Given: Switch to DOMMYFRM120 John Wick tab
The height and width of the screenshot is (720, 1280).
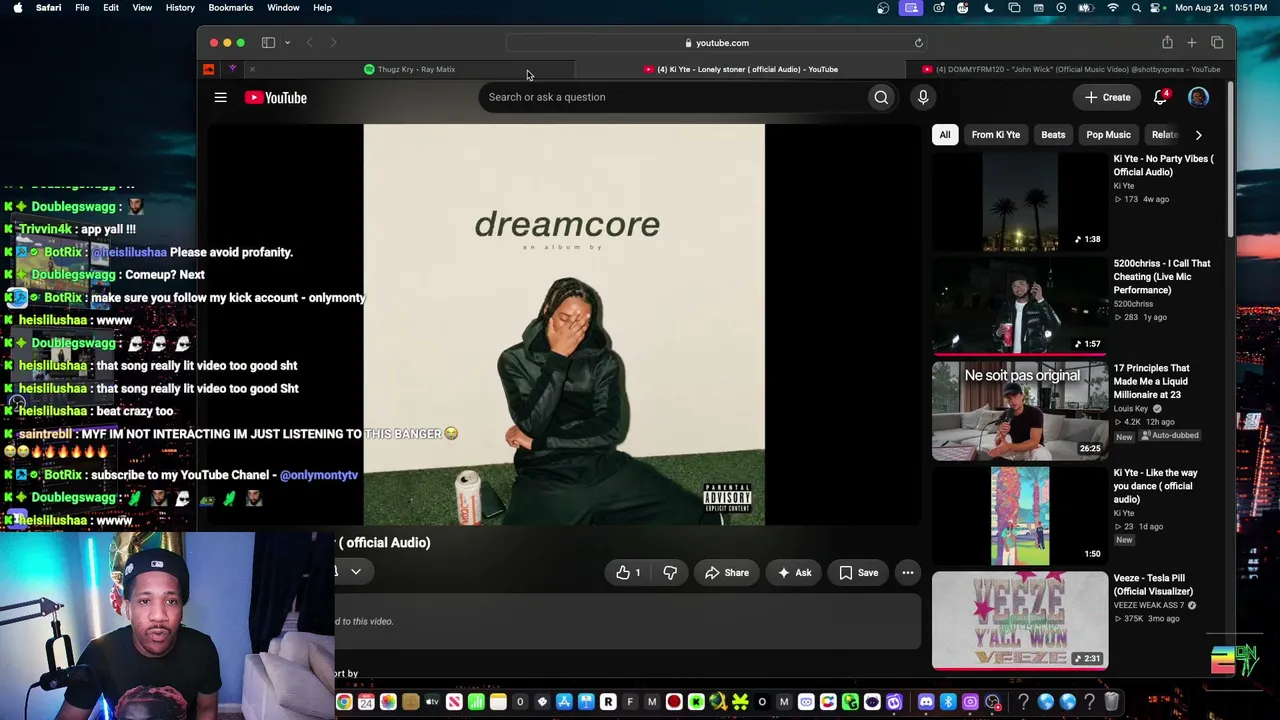Looking at the screenshot, I should coord(1071,69).
